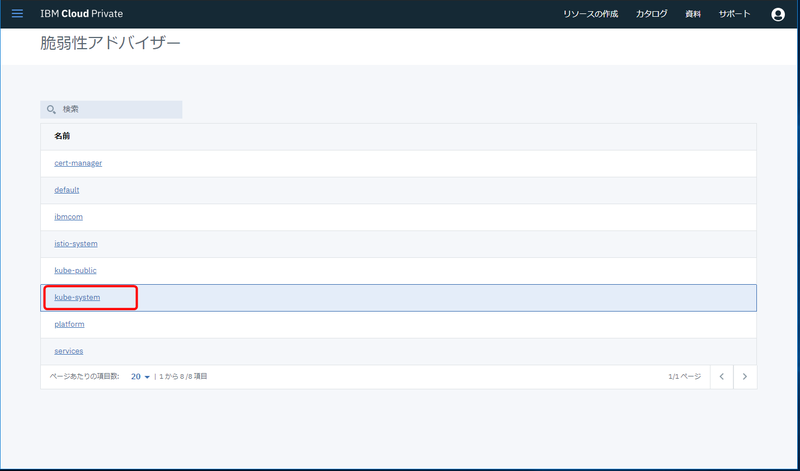This screenshot has width=800, height=471.
Task: Open the hamburger navigation menu
Action: pos(17,14)
